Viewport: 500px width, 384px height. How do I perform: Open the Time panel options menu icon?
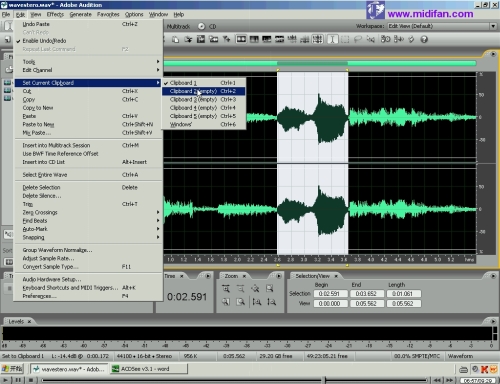click(208, 276)
